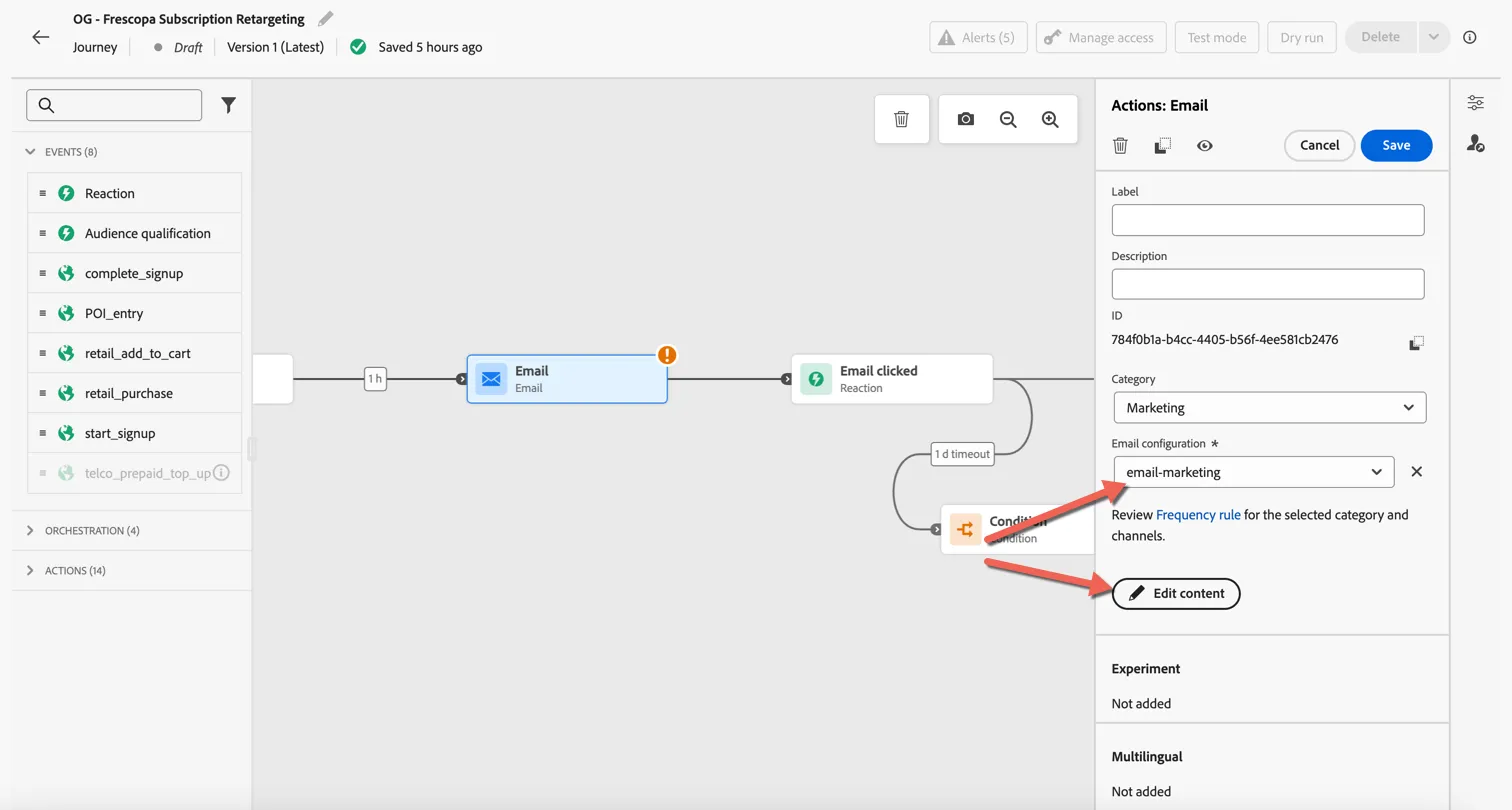
Task: Click the Description input field
Action: (1268, 284)
